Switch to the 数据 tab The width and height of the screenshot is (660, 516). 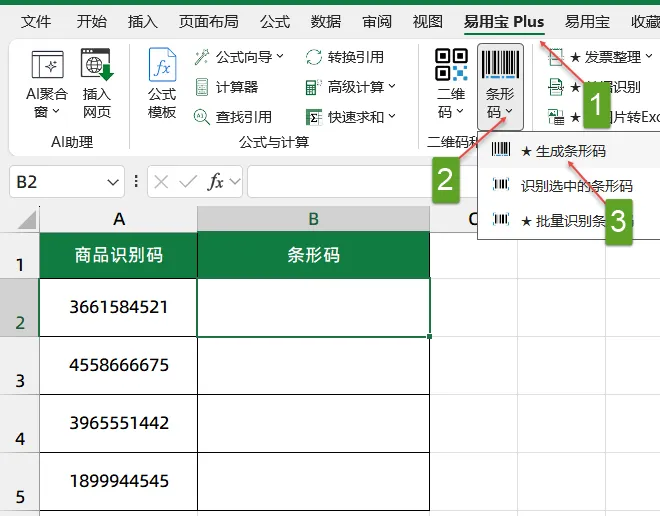click(326, 21)
